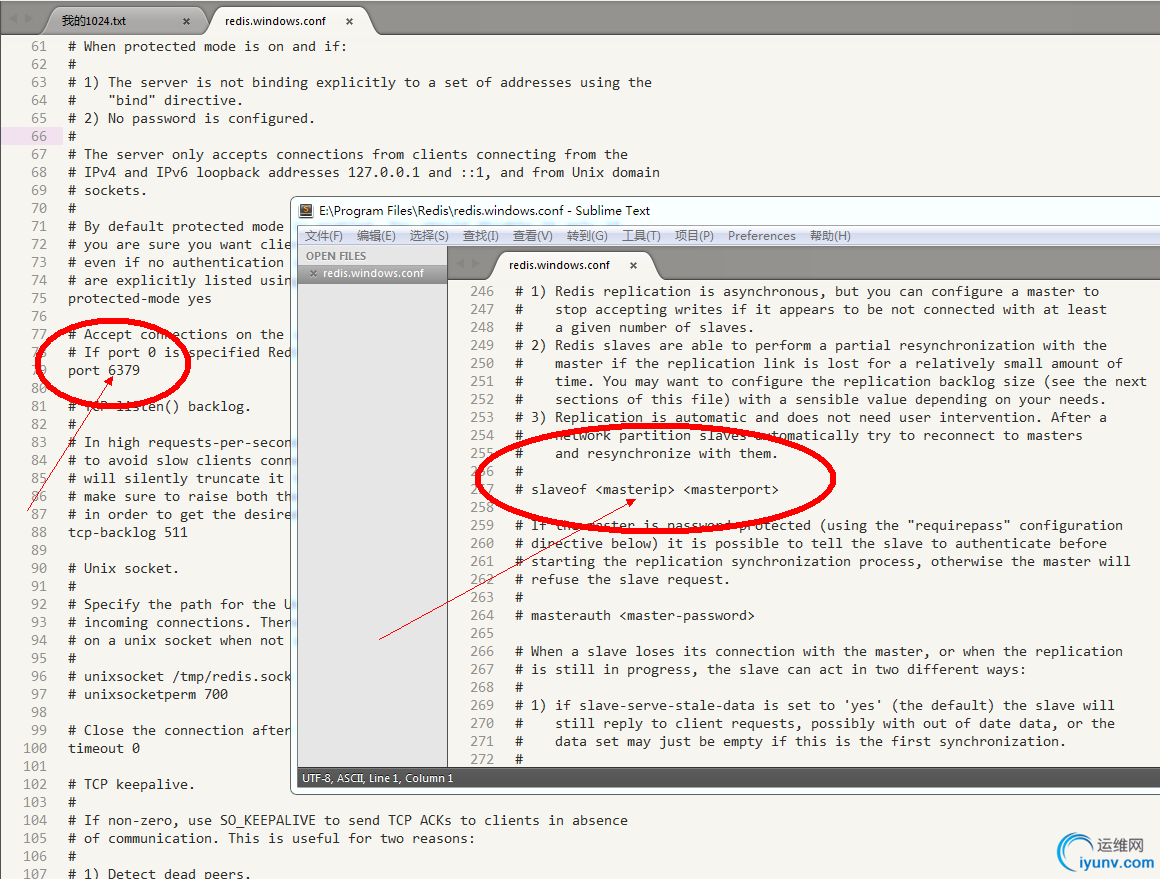
Task: Click line number 246 in front window gutter
Action: coord(482,292)
